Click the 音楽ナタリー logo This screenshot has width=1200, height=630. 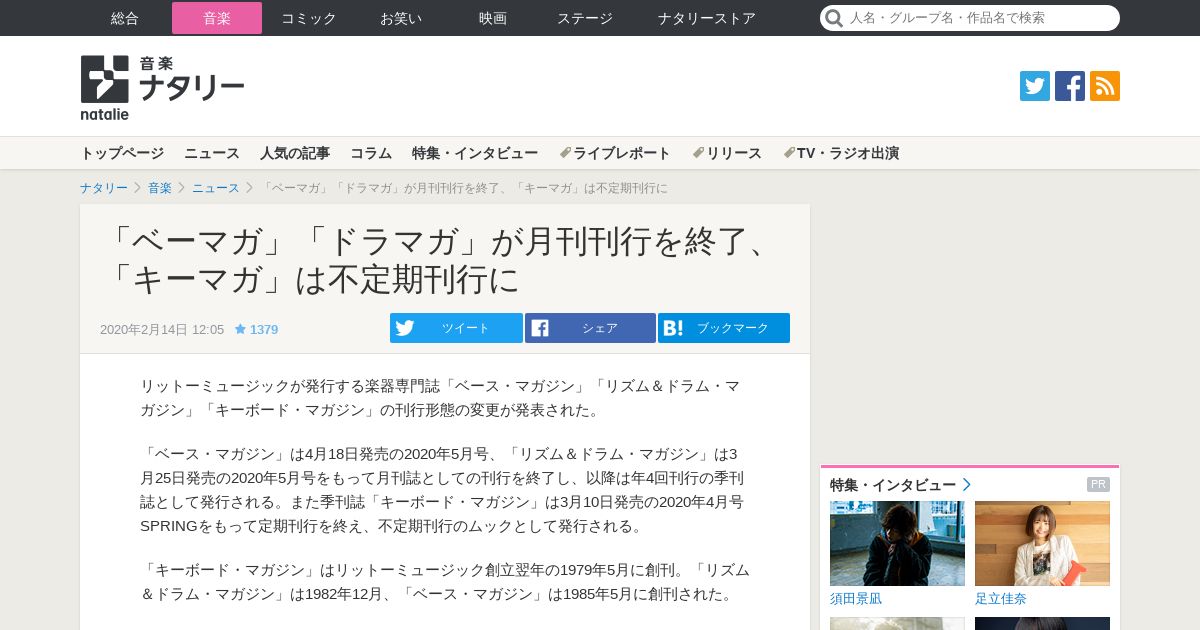163,88
